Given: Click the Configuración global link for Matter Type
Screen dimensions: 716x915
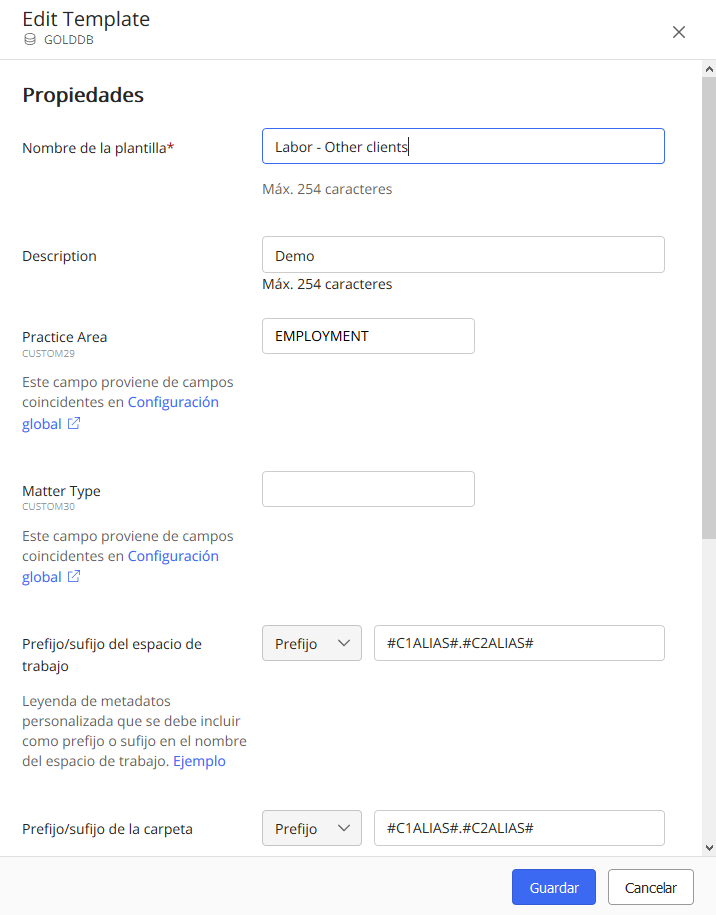Looking at the screenshot, I should tap(172, 556).
